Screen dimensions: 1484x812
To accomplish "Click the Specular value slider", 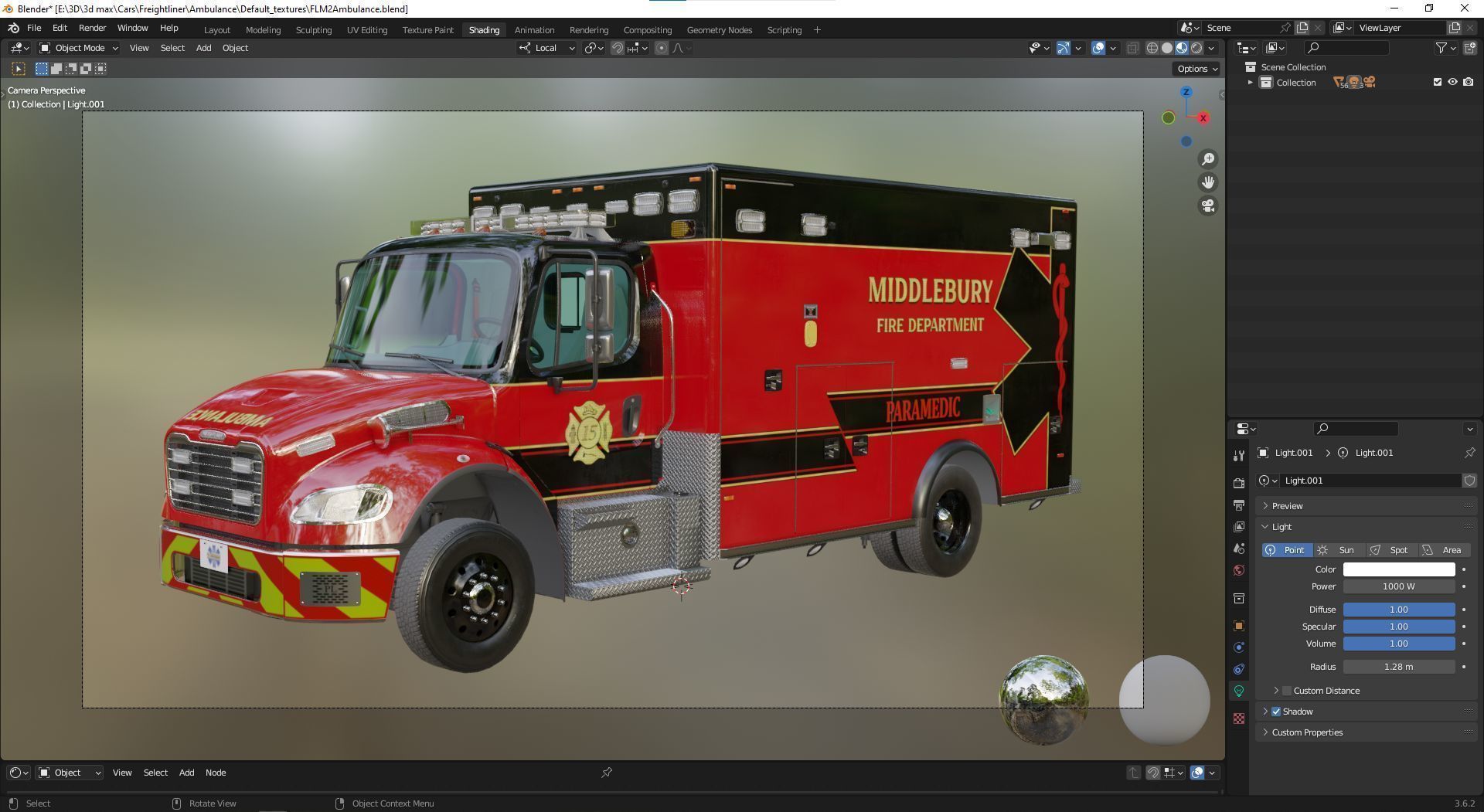I will 1399,627.
